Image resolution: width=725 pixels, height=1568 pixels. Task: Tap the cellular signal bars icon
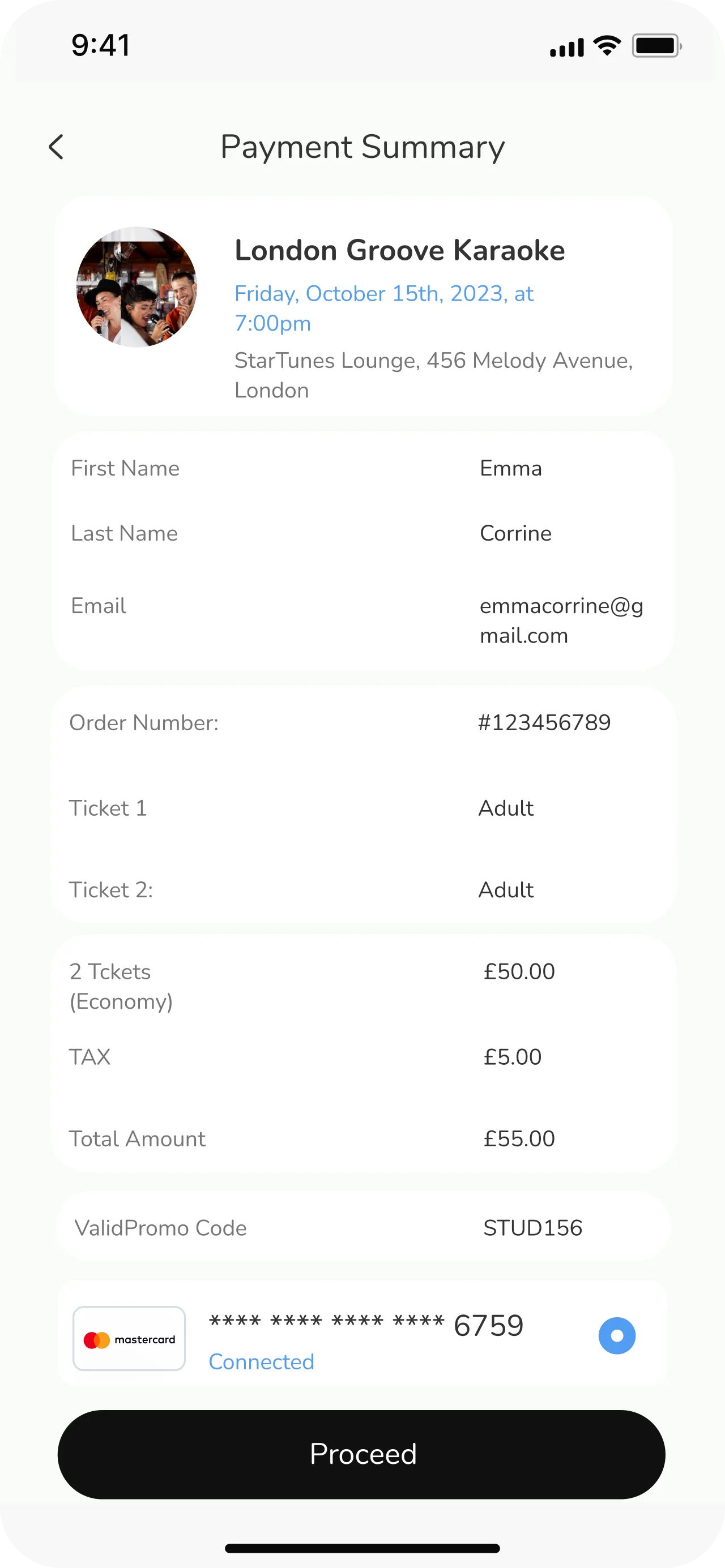[x=566, y=48]
